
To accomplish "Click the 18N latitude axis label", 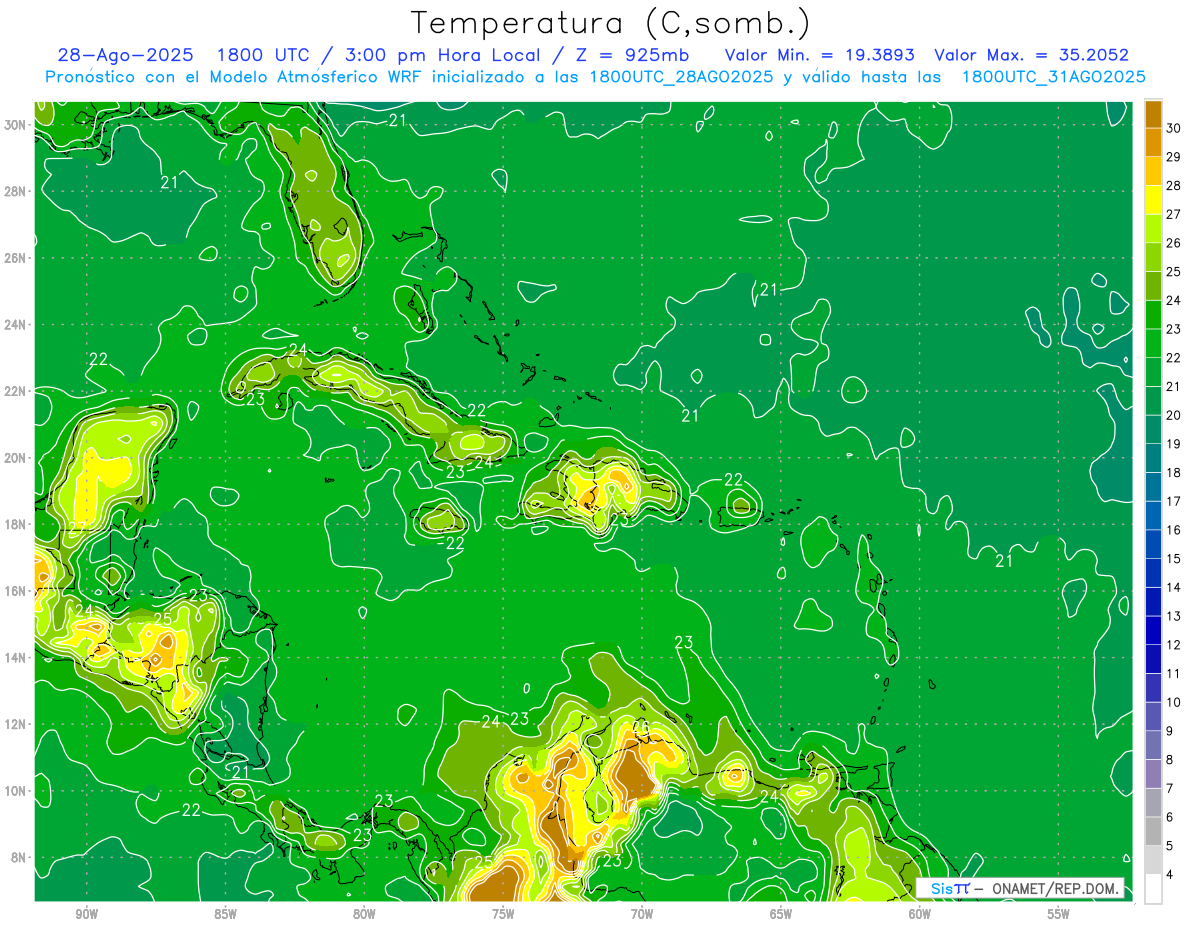I will point(15,524).
